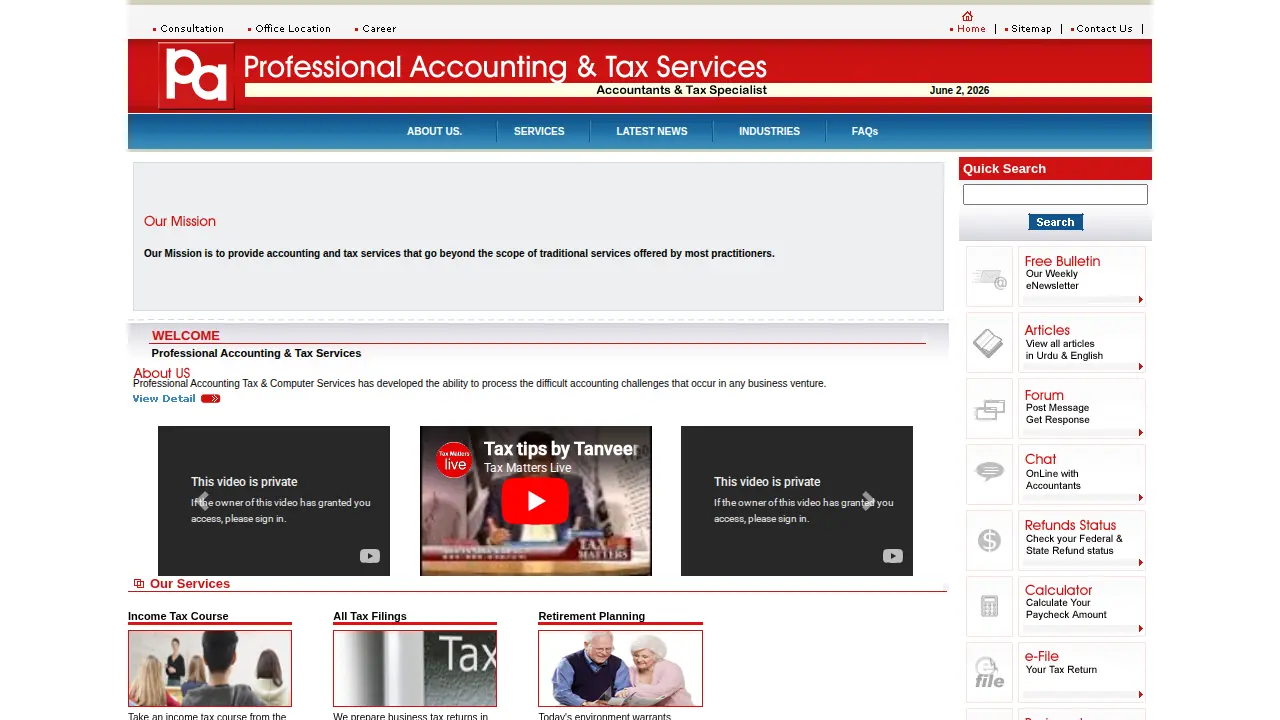Click the PA company logo

(x=196, y=76)
